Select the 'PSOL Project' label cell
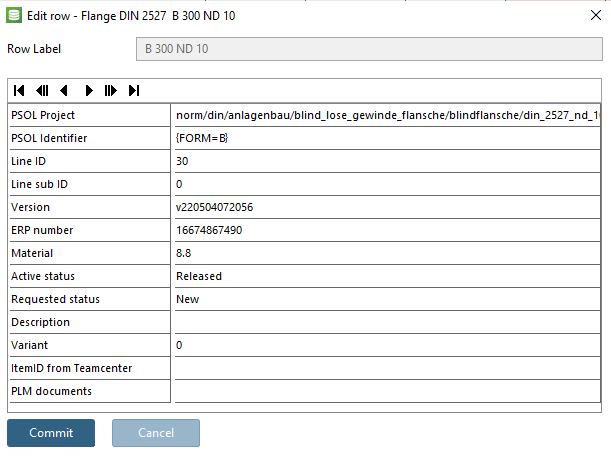 click(90, 115)
